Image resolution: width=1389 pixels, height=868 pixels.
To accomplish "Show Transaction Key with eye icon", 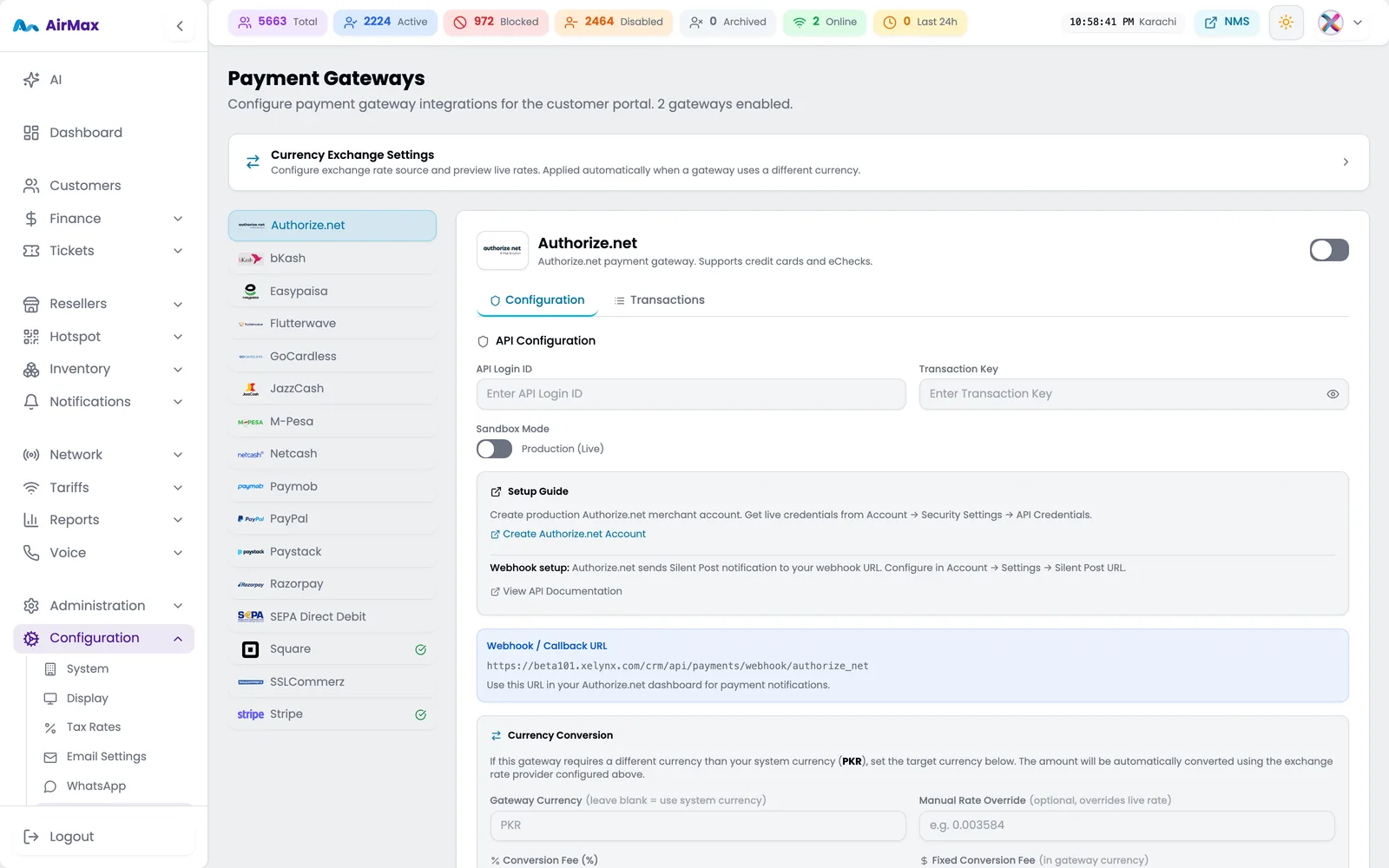I will (1333, 394).
